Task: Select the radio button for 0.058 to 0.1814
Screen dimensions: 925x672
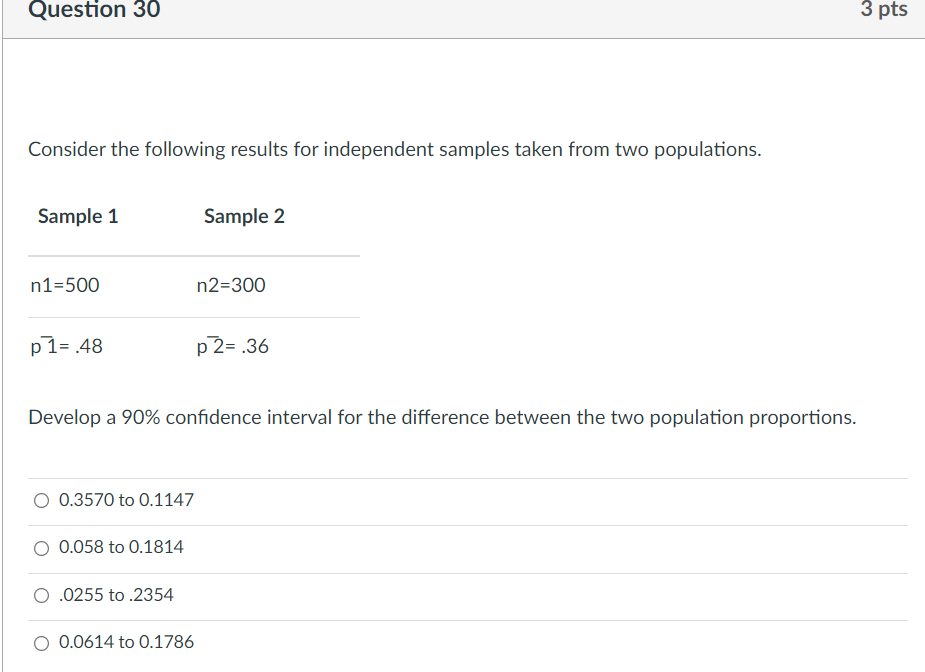Action: pos(41,548)
